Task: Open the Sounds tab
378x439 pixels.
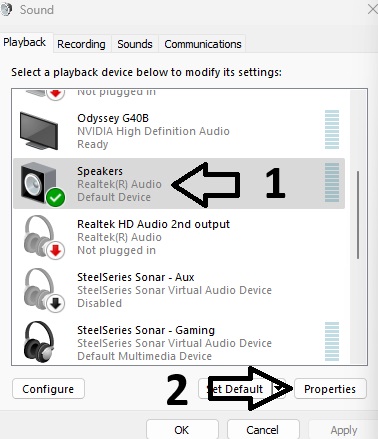Action: coord(135,44)
